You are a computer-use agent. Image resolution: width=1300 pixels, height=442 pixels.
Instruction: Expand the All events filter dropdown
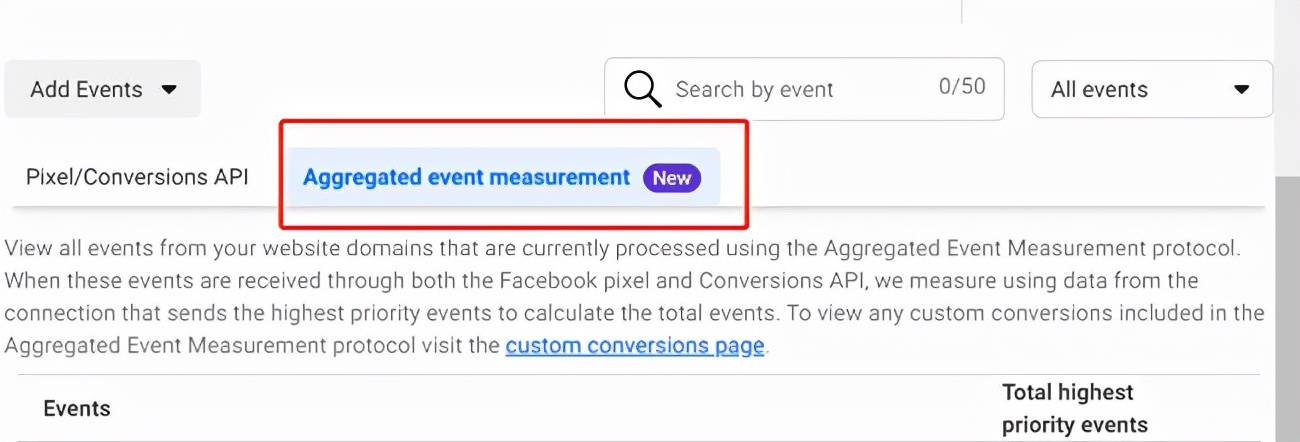pos(1152,89)
